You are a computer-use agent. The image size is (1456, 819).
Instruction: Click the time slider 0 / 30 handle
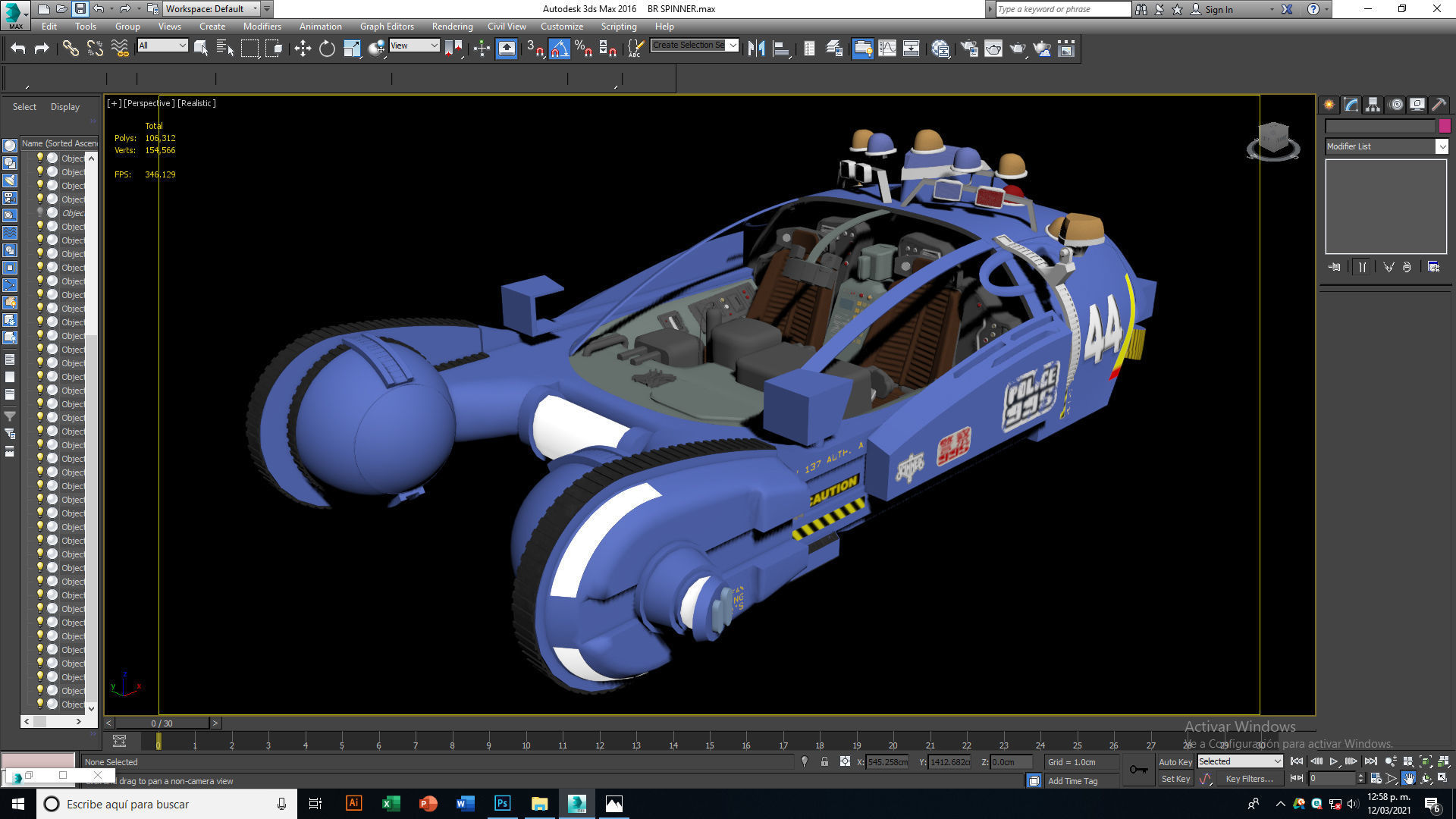162,723
